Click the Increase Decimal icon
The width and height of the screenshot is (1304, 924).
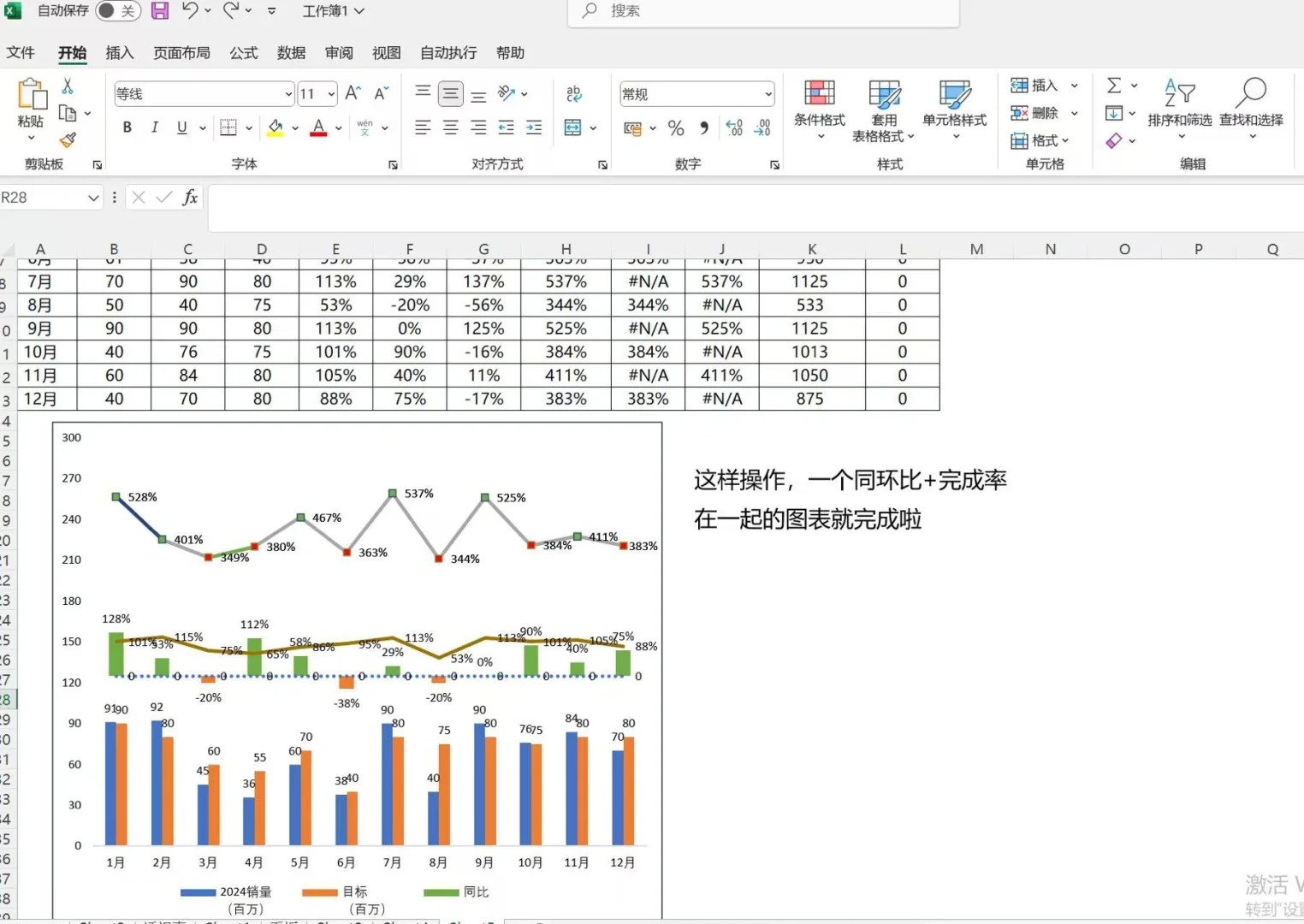click(x=734, y=128)
